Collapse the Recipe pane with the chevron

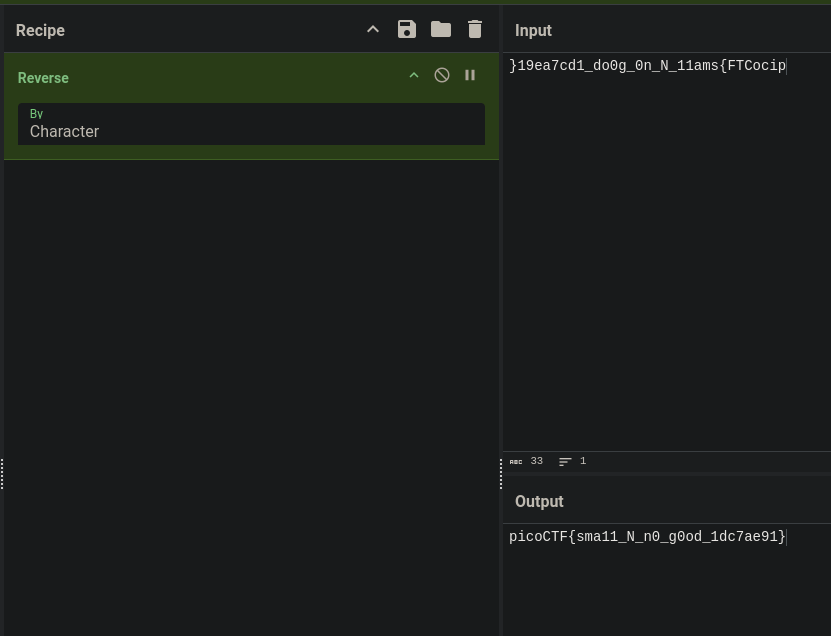coord(373,30)
